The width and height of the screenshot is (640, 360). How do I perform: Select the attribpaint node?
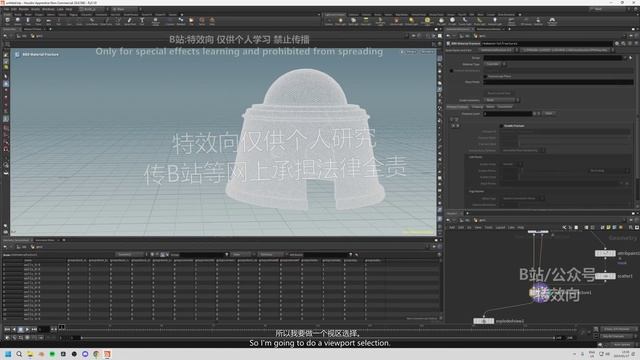click(x=605, y=253)
